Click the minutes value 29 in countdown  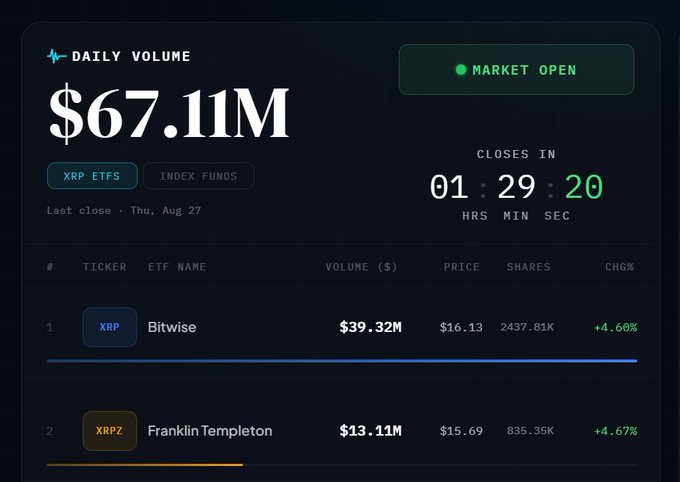click(516, 187)
